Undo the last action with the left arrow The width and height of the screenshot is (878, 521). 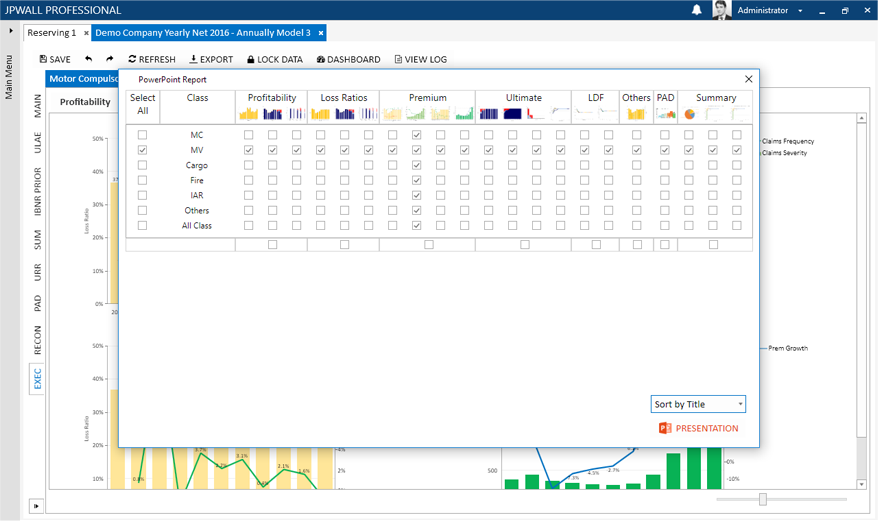(x=88, y=59)
